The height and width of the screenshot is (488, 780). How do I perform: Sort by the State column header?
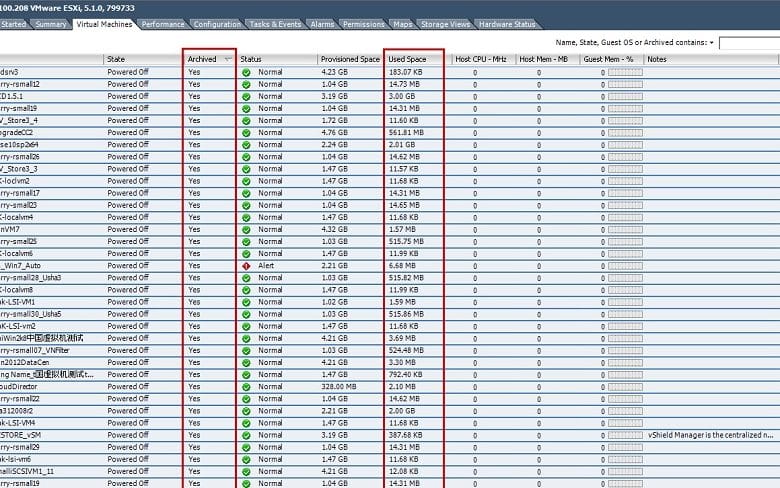coord(143,59)
